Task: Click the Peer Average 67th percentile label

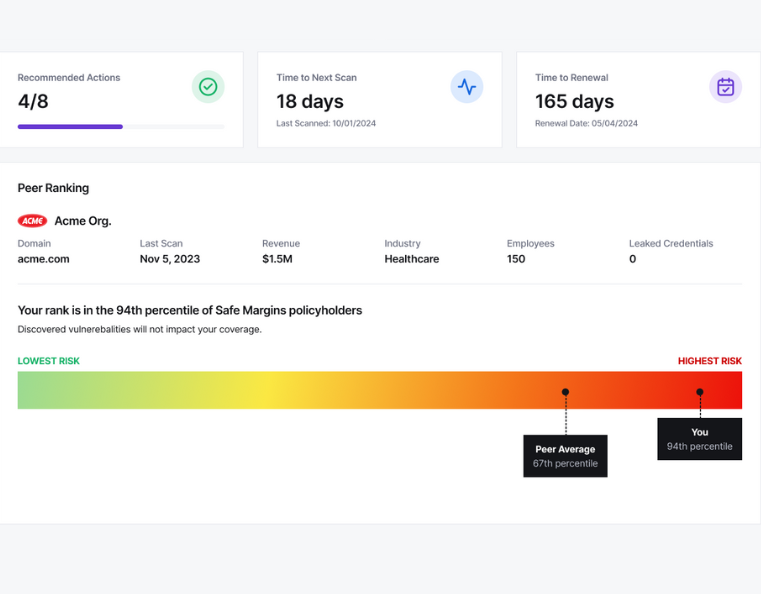Action: (x=565, y=456)
